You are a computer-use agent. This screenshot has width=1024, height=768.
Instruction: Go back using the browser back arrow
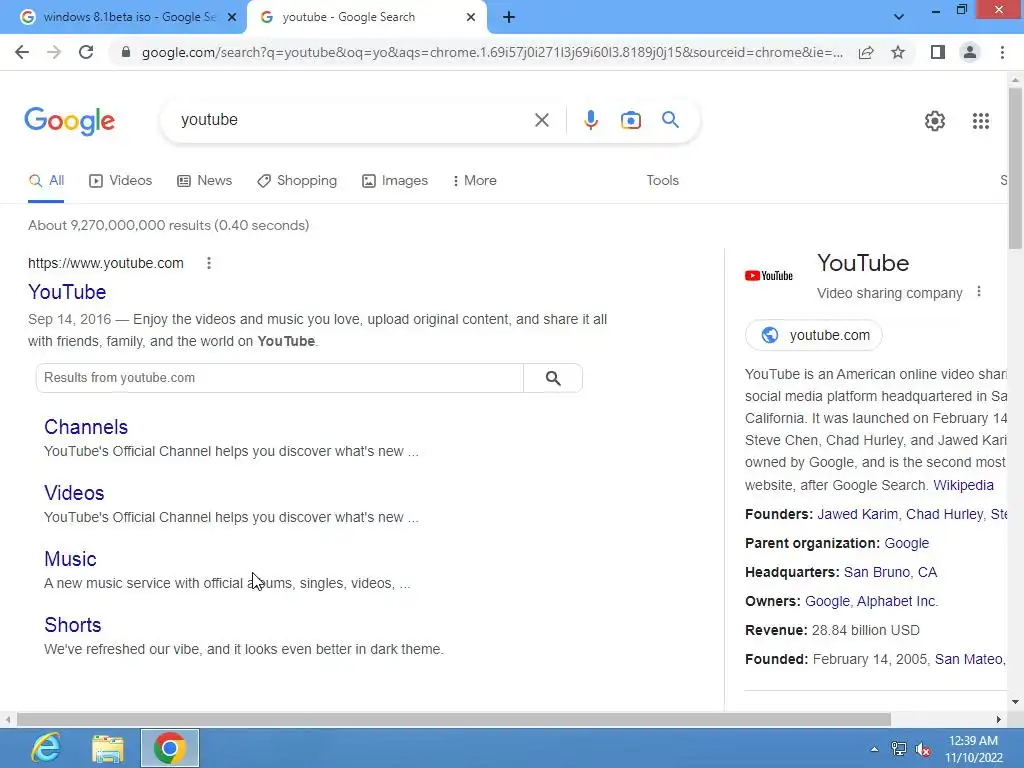22,52
